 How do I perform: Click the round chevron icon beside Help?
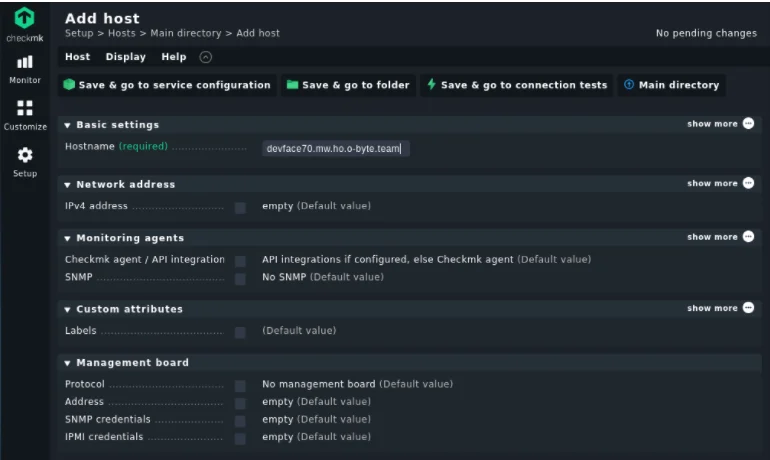[x=206, y=57]
